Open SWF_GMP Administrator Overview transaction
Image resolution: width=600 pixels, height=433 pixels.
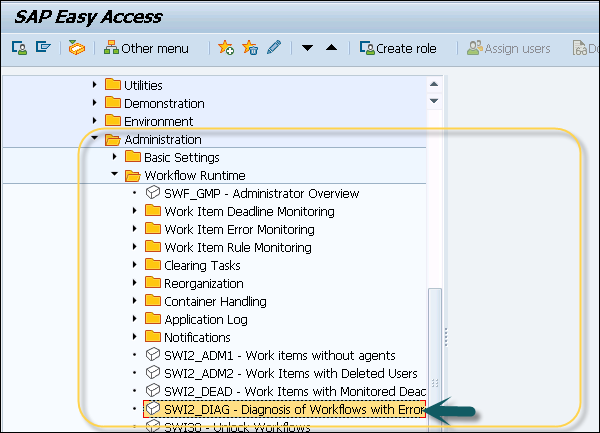tap(262, 193)
